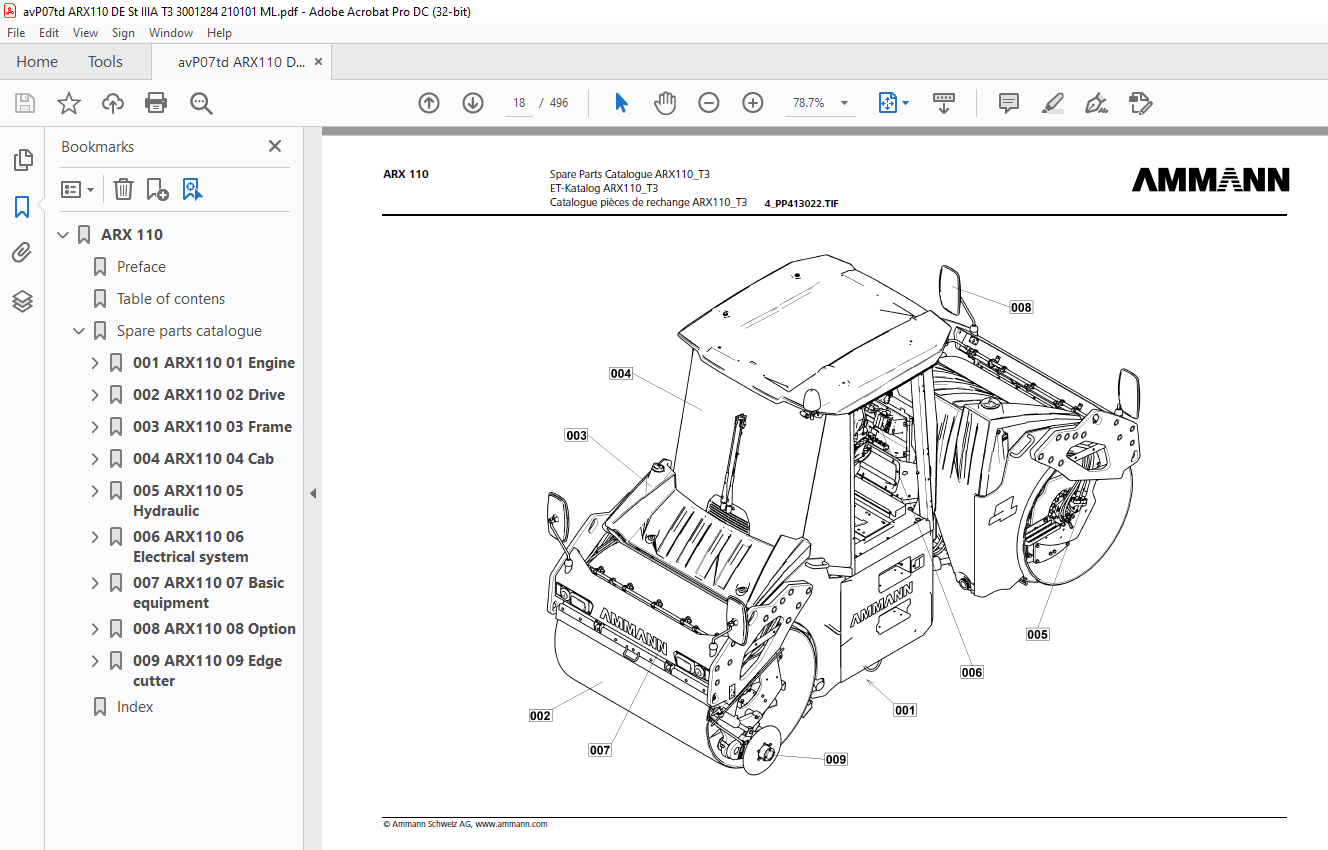Switch to the Home tab
Viewport: 1328px width, 850px height.
pos(37,62)
